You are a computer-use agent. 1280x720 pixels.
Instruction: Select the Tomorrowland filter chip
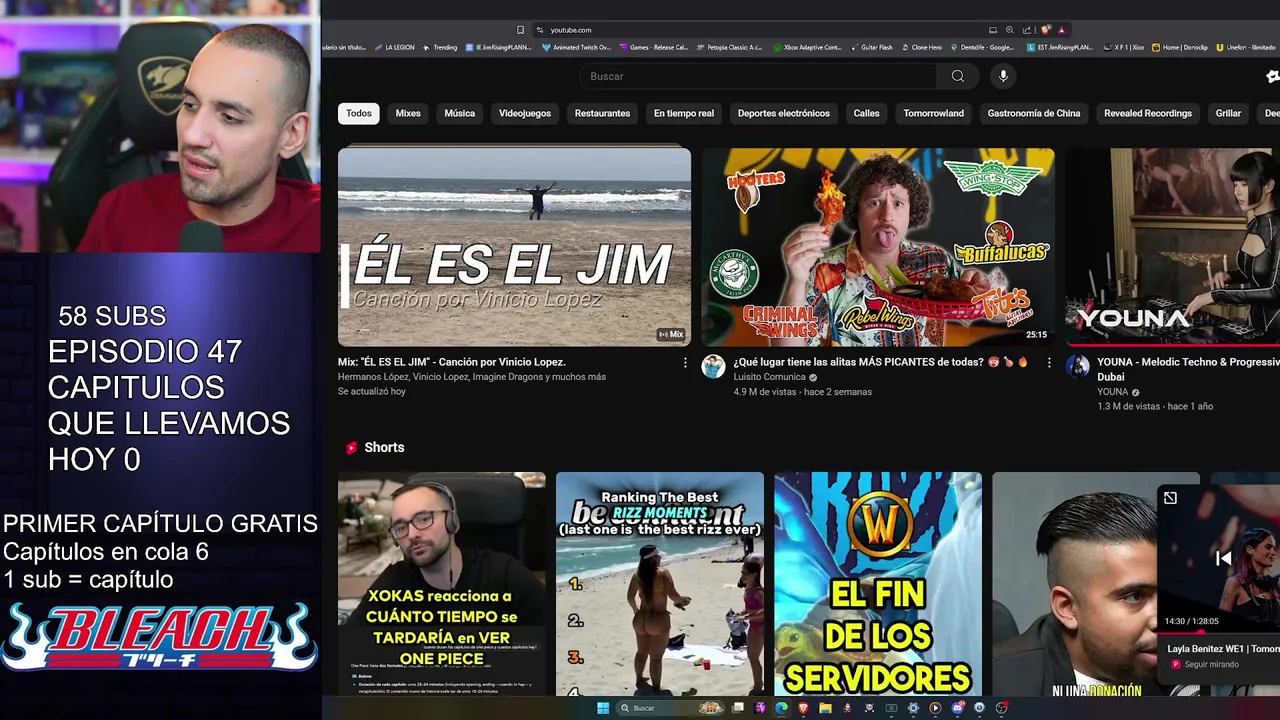tap(934, 114)
